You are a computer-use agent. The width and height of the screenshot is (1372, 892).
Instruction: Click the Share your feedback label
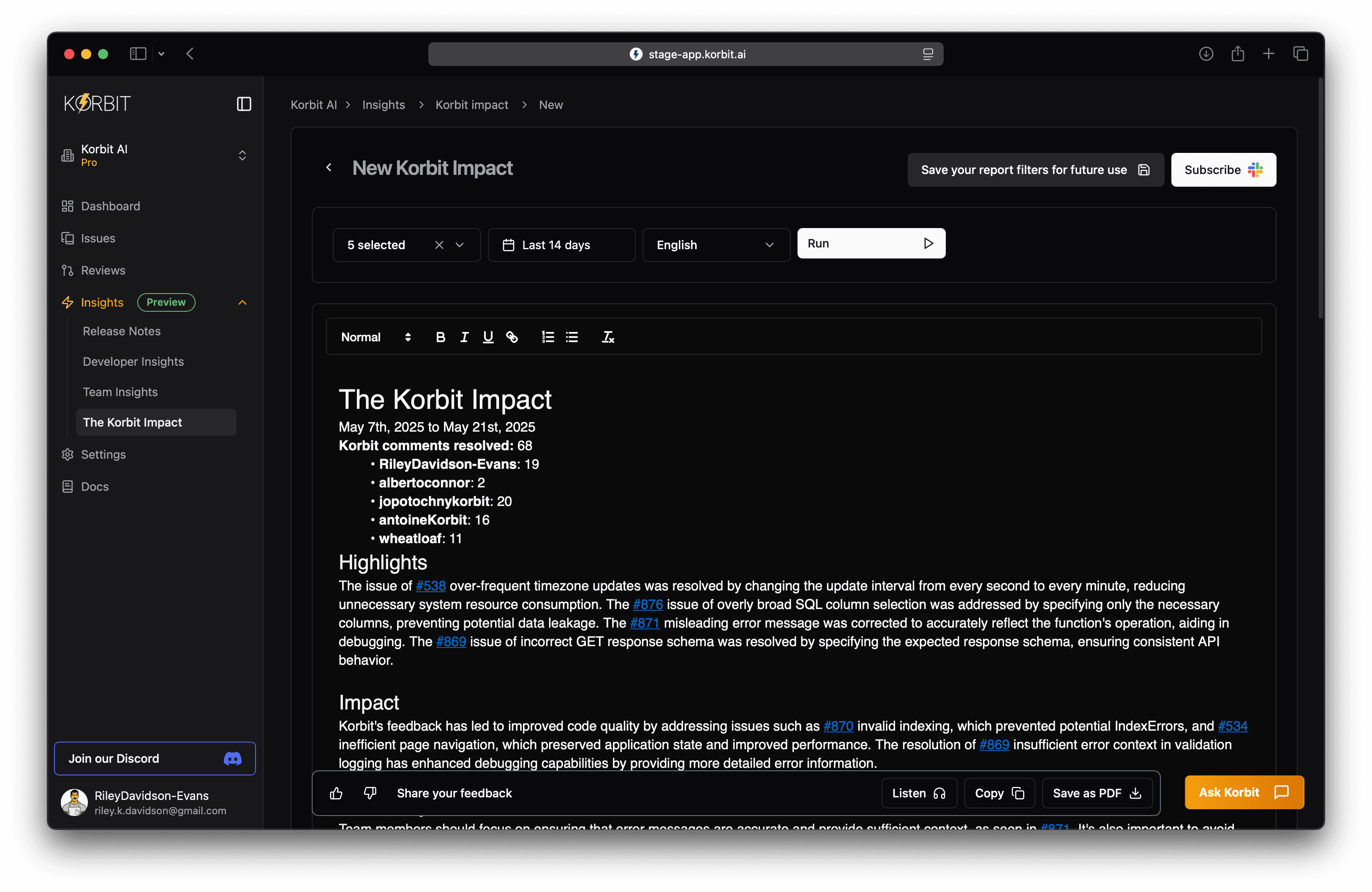coord(454,794)
